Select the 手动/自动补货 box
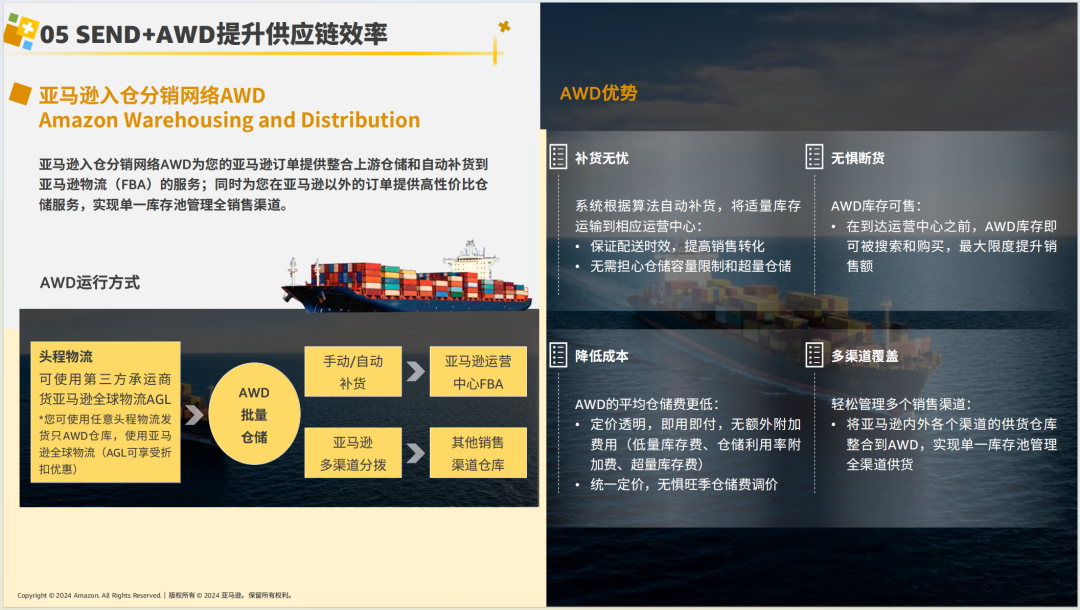Viewport: 1080px width, 610px height. (x=353, y=372)
